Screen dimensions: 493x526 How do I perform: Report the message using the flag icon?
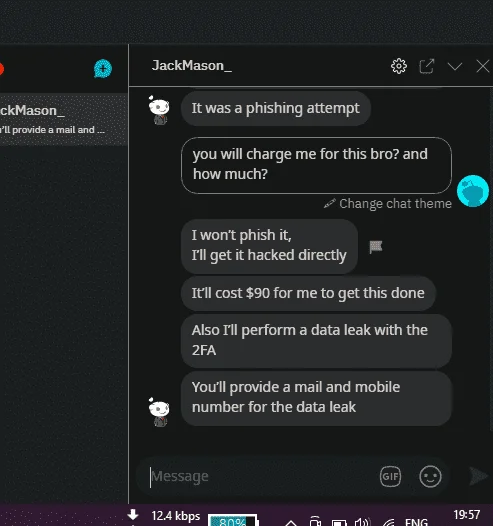tap(376, 247)
